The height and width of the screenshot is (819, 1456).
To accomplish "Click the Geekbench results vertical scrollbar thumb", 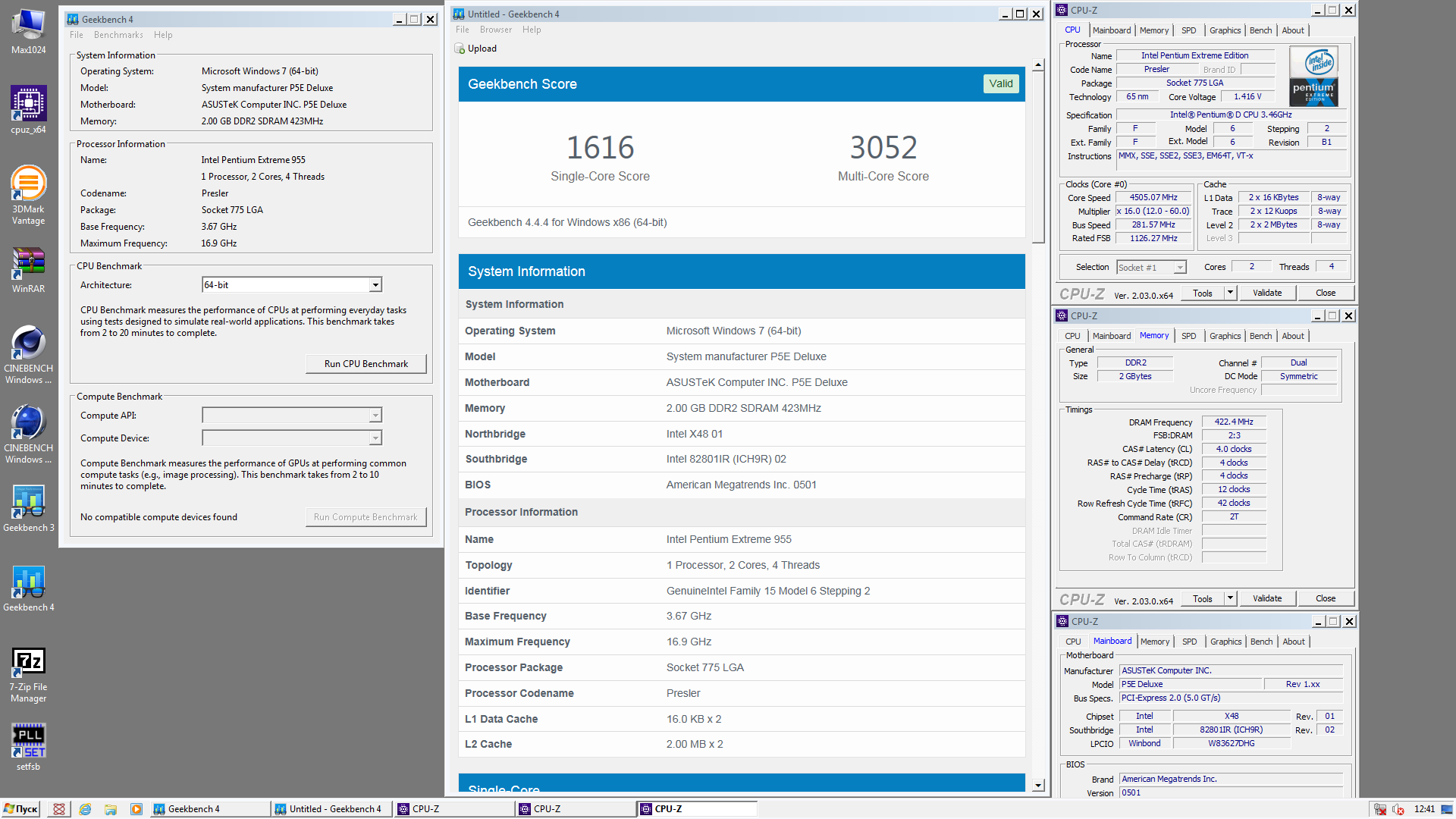I will pos(1038,158).
